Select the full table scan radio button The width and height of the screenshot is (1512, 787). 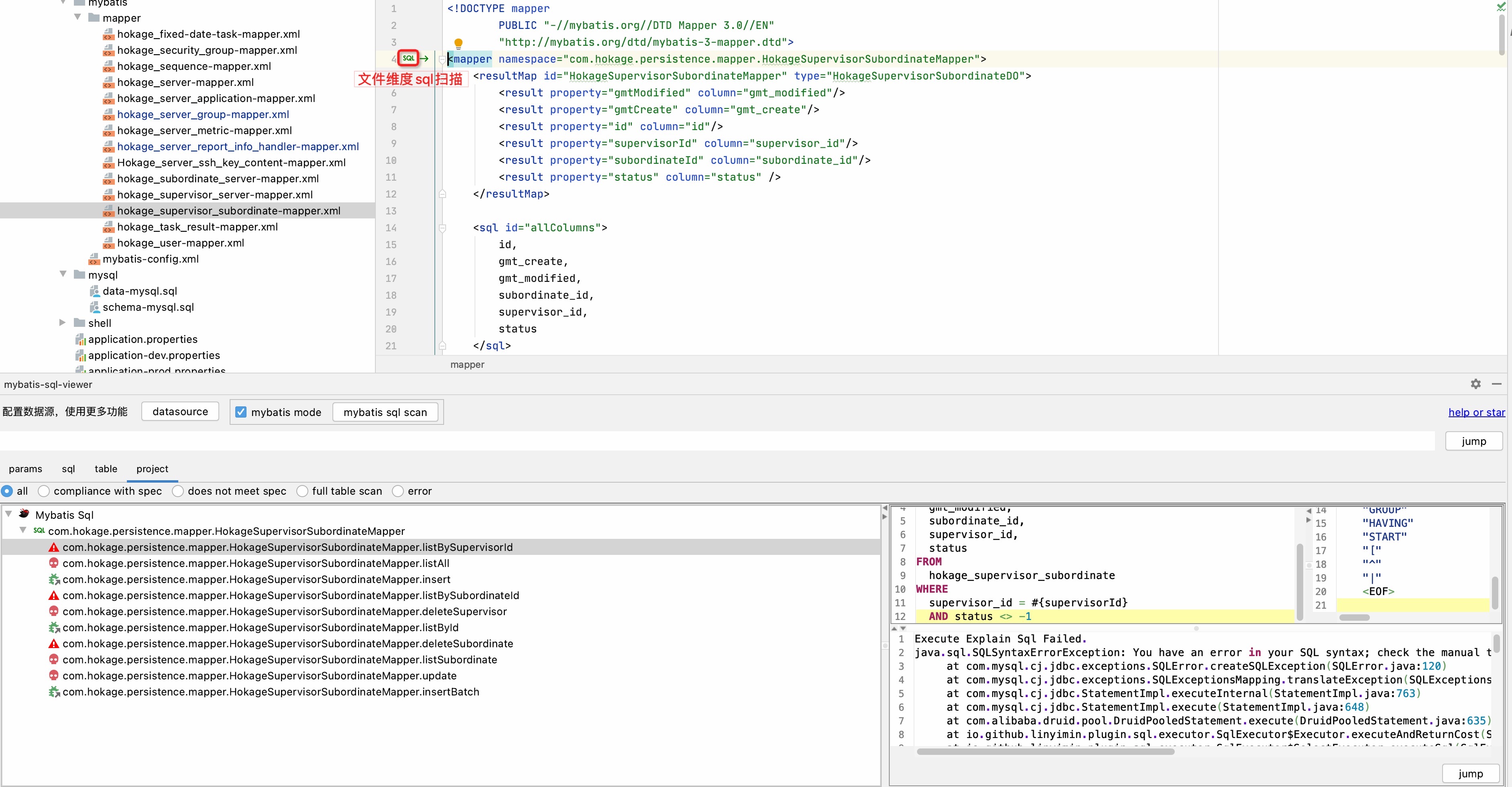tap(302, 491)
